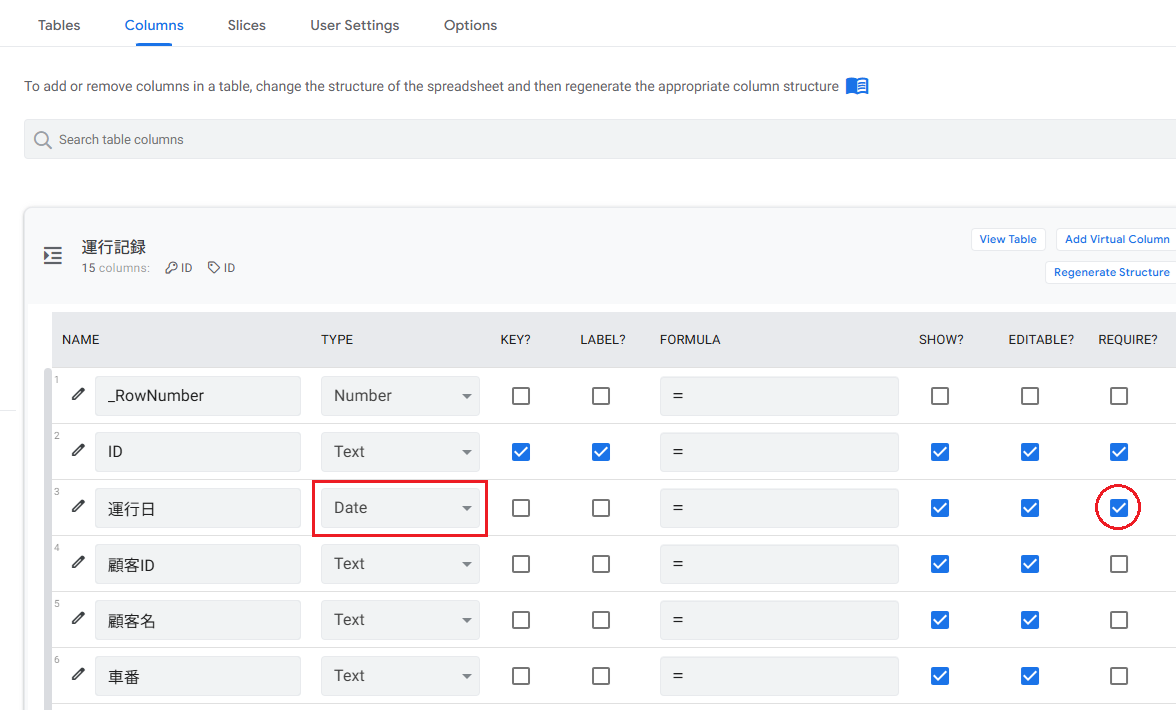Open the documentation book icon
This screenshot has height=710, width=1176.
point(857,86)
